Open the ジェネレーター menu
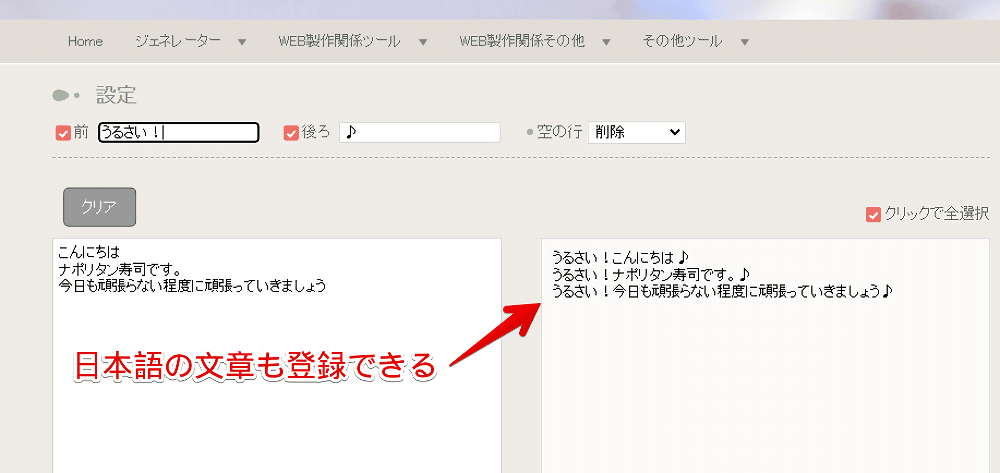The image size is (1000, 473). [x=178, y=41]
